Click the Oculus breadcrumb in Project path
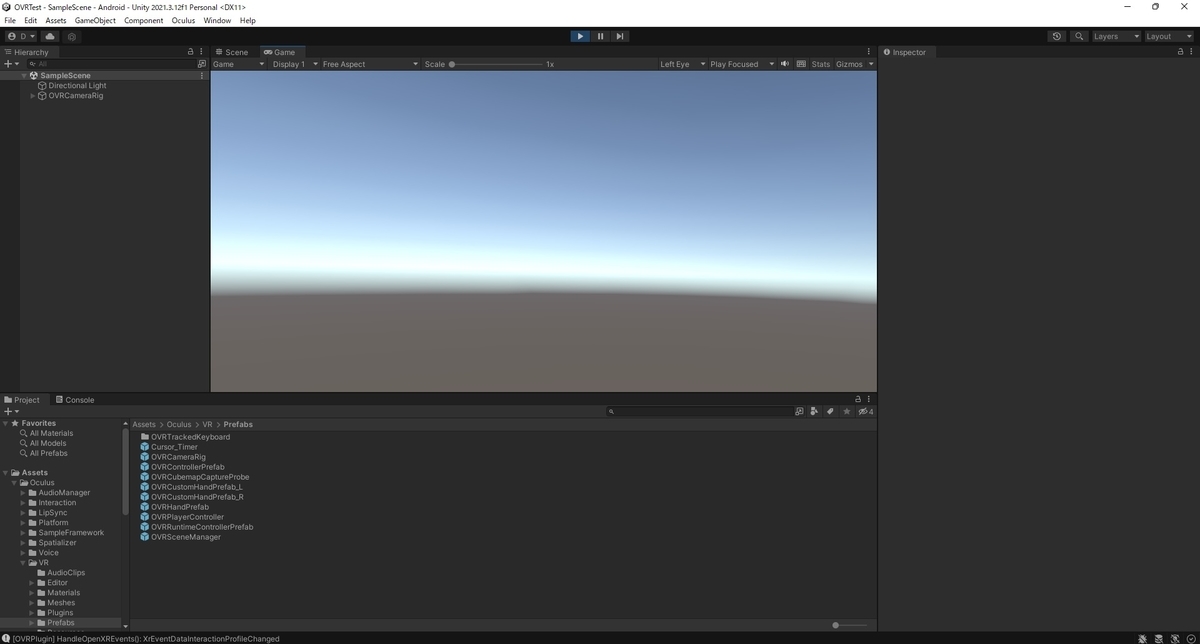The width and height of the screenshot is (1200, 644). [178, 424]
